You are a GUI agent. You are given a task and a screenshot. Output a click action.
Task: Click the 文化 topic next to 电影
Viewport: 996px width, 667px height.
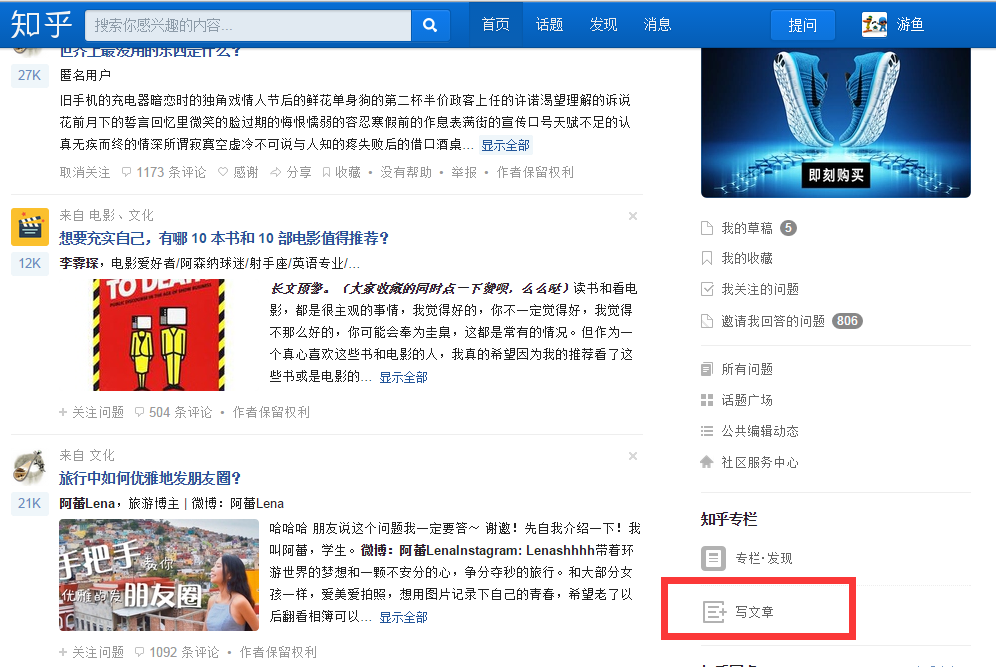[x=140, y=215]
